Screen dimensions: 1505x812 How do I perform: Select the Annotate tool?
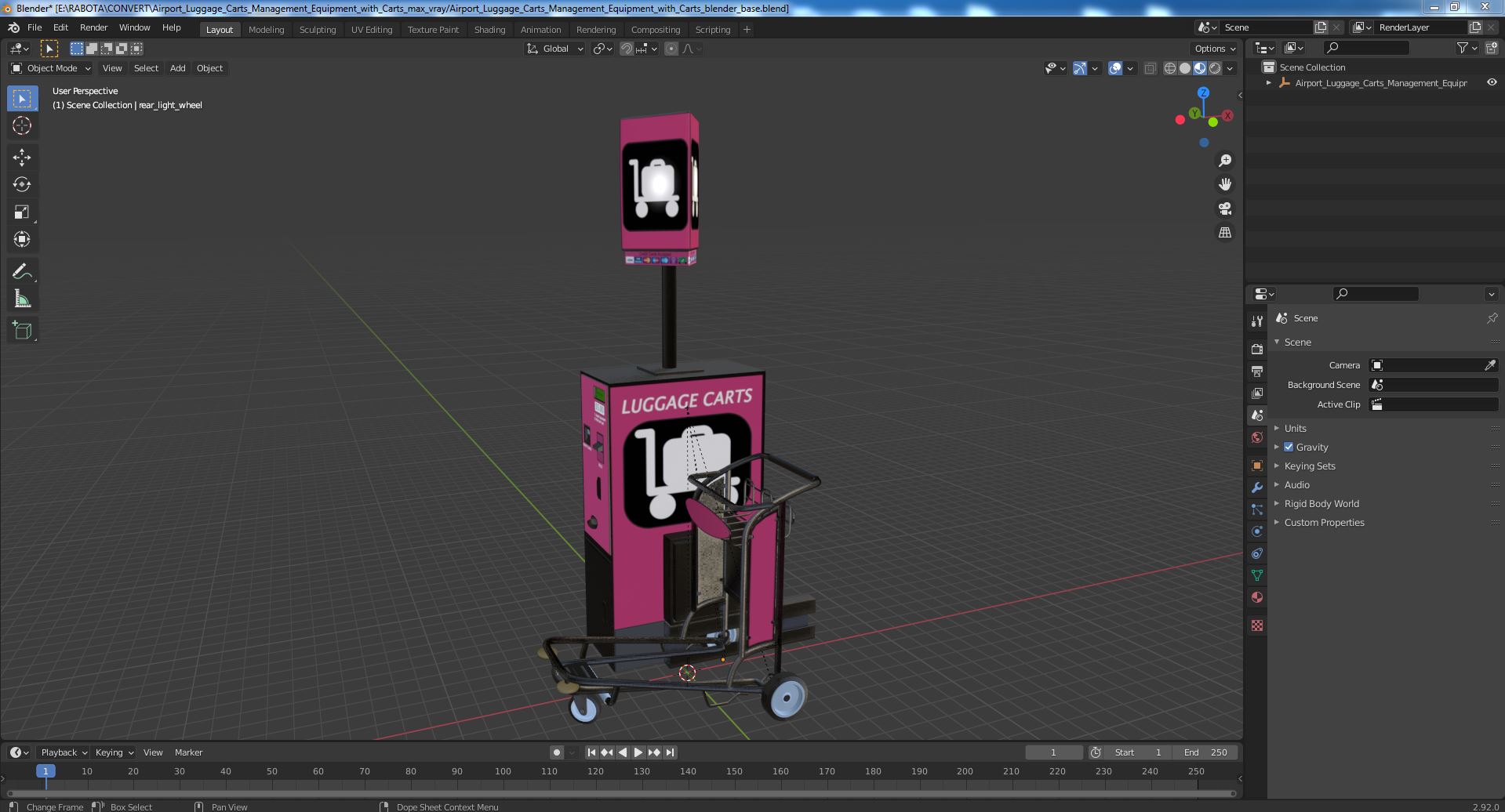(22, 272)
